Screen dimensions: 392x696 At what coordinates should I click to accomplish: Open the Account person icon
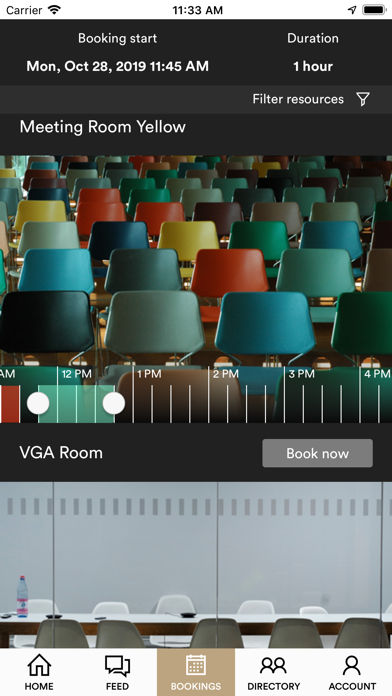click(x=352, y=666)
